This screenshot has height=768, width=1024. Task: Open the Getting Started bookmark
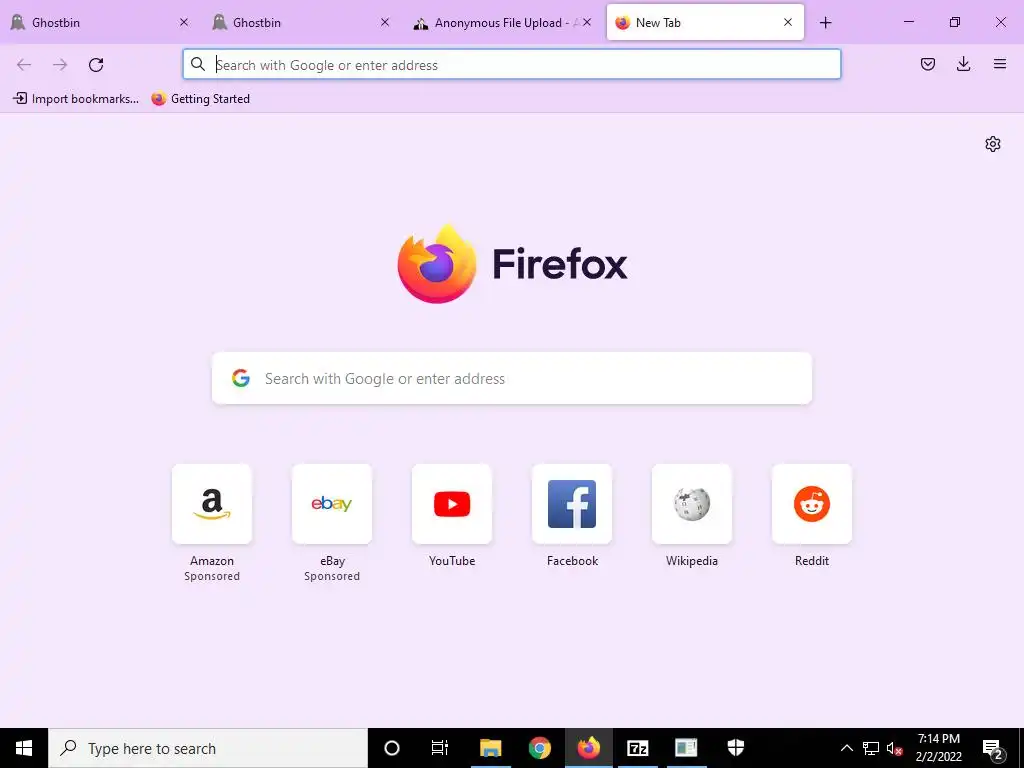200,99
